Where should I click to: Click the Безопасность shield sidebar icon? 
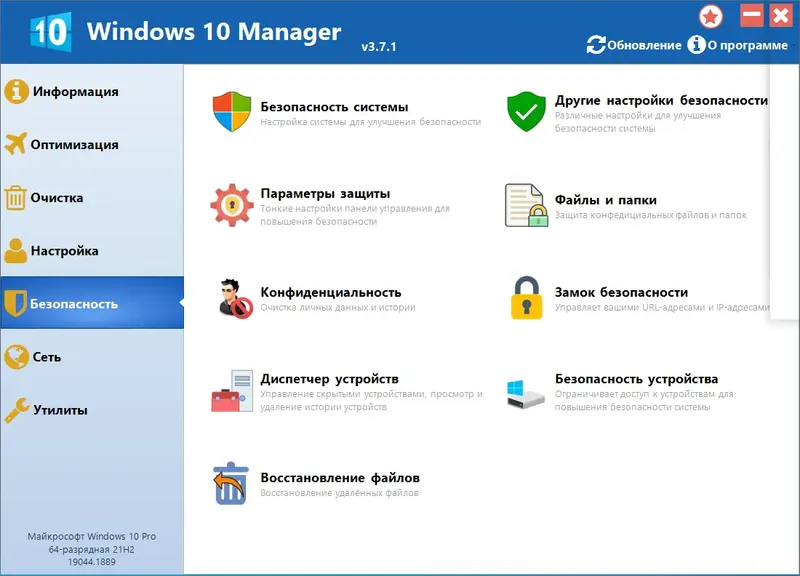pos(15,304)
